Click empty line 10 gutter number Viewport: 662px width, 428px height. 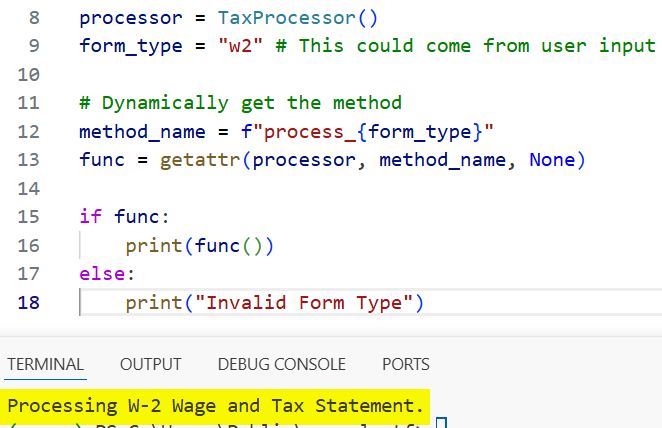pyautogui.click(x=29, y=75)
